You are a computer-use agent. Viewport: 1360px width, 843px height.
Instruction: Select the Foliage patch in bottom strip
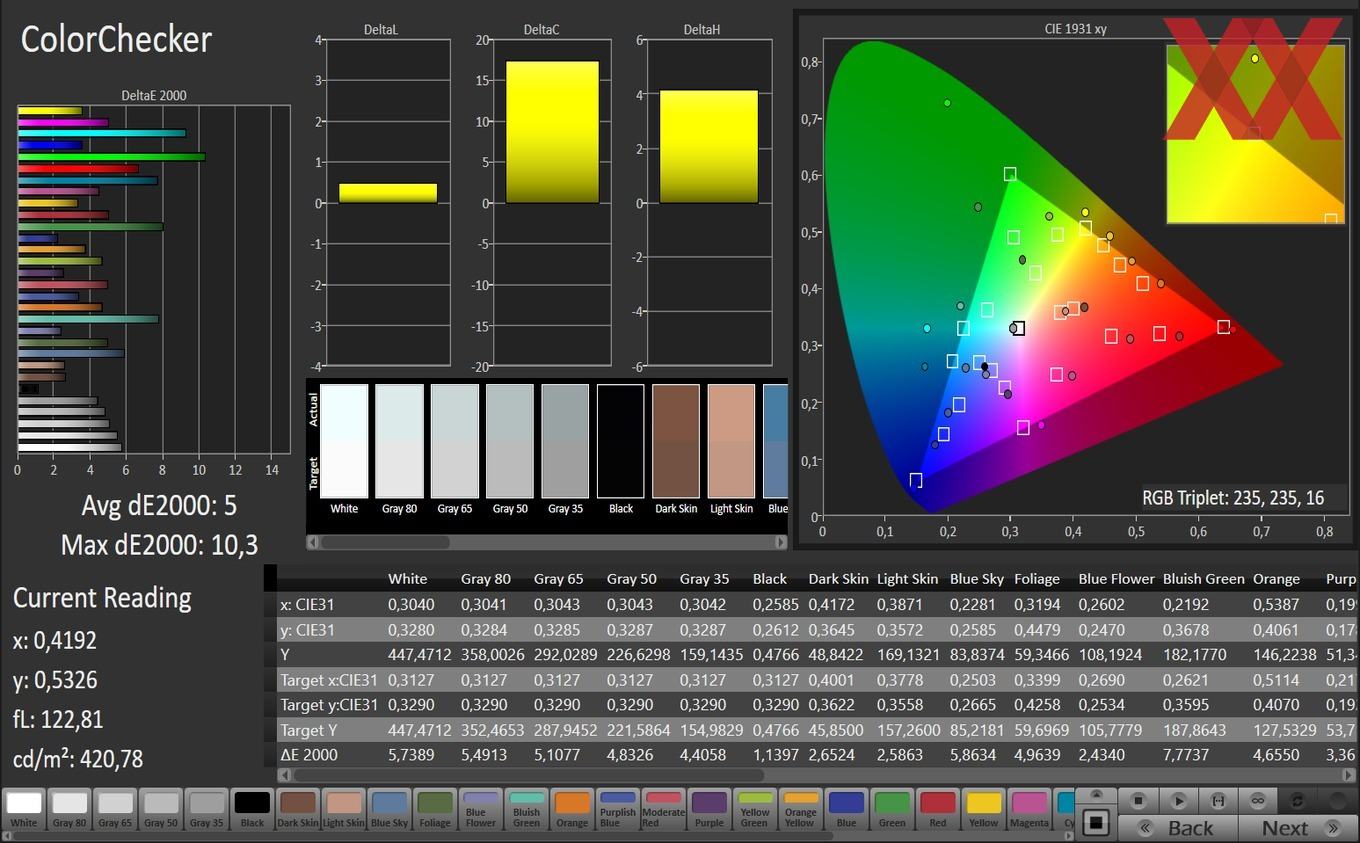[434, 809]
